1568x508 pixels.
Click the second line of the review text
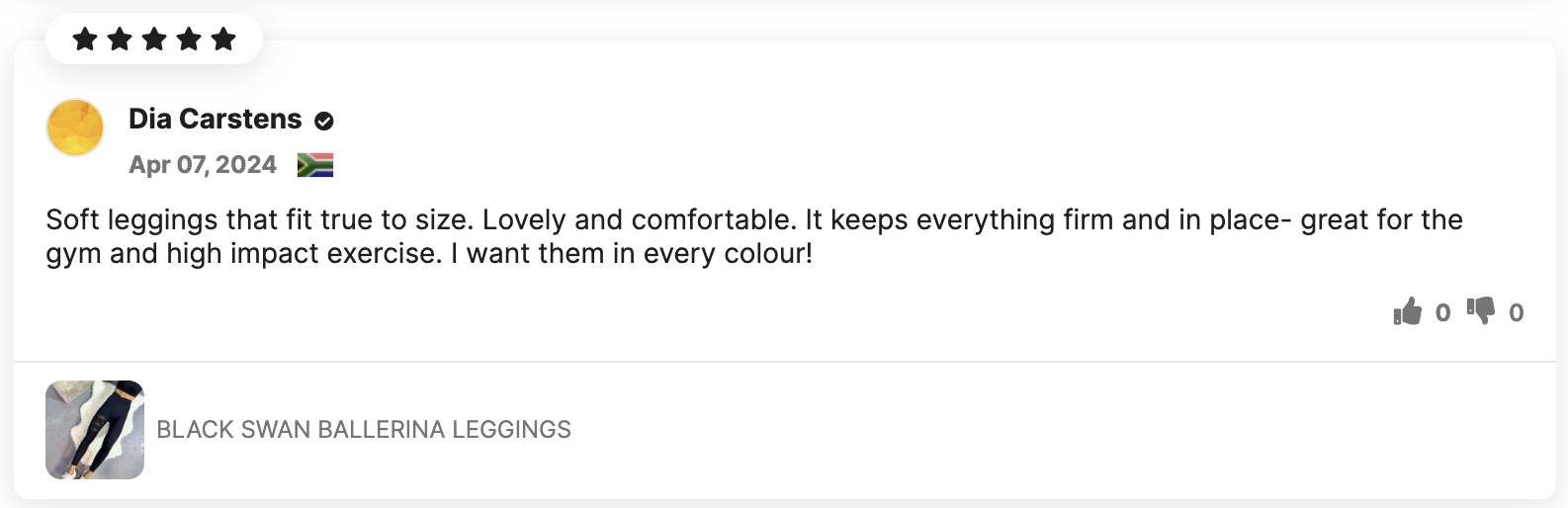[429, 254]
